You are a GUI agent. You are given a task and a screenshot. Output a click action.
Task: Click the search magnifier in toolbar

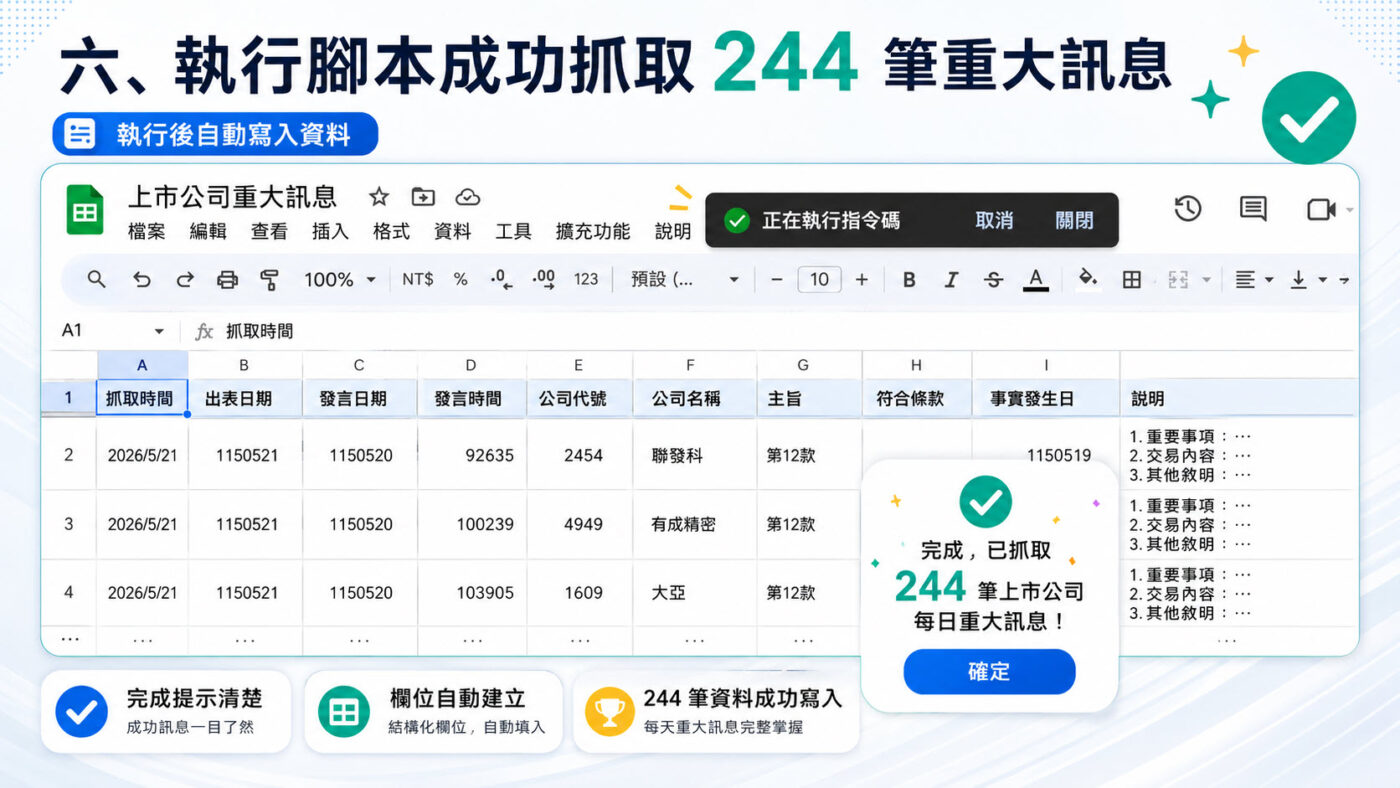pyautogui.click(x=97, y=279)
